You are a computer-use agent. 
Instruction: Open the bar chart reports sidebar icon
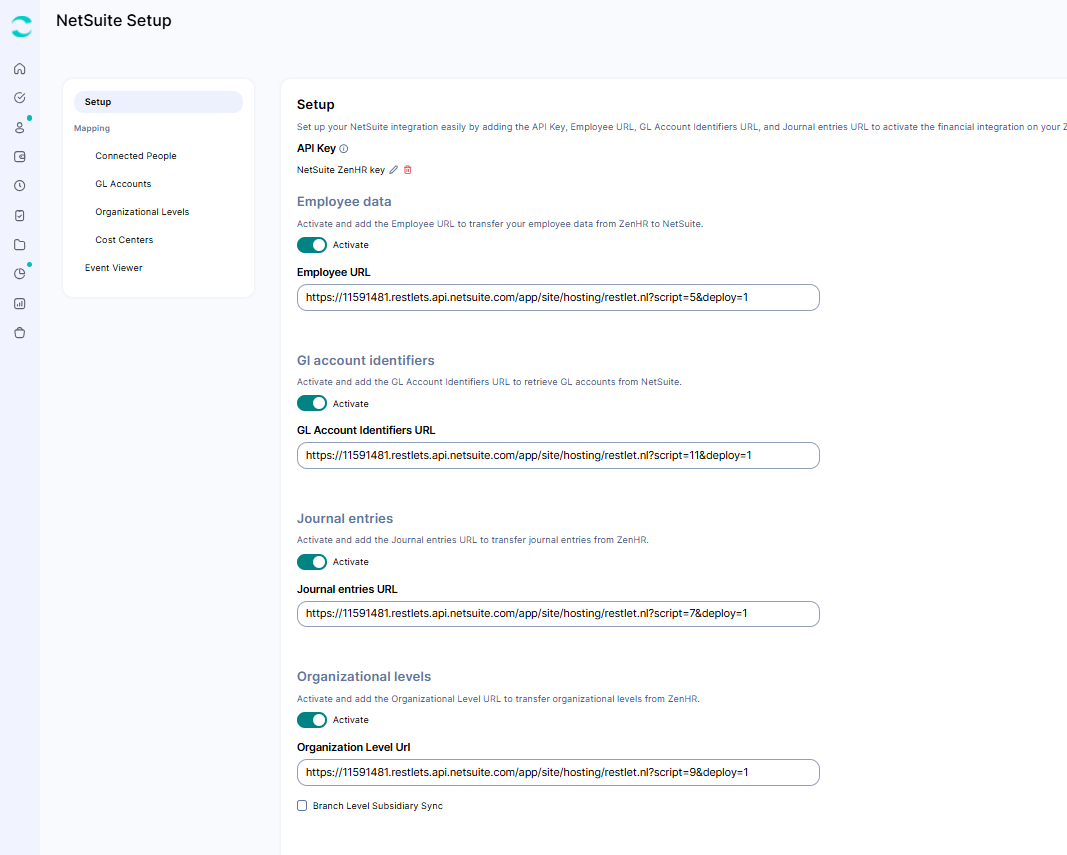click(x=20, y=304)
